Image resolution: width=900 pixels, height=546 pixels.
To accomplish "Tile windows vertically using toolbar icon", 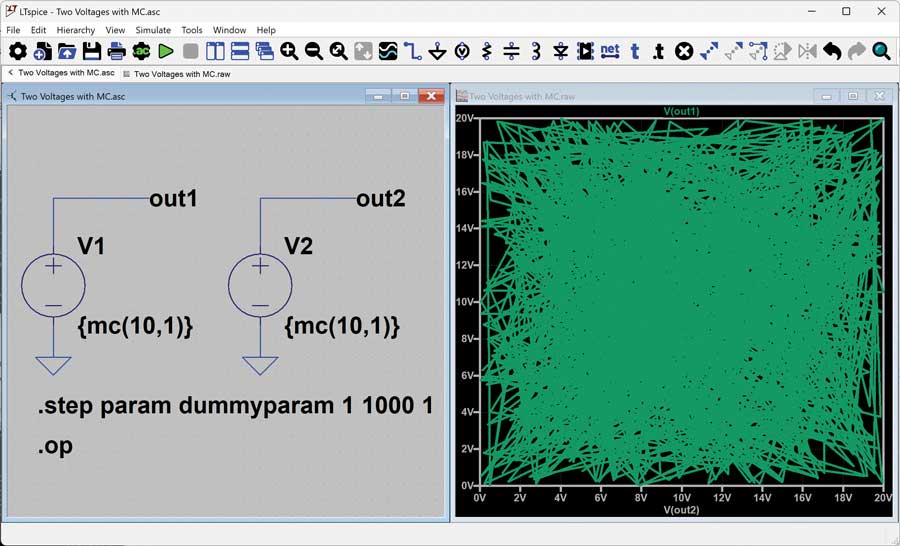I will pos(216,51).
